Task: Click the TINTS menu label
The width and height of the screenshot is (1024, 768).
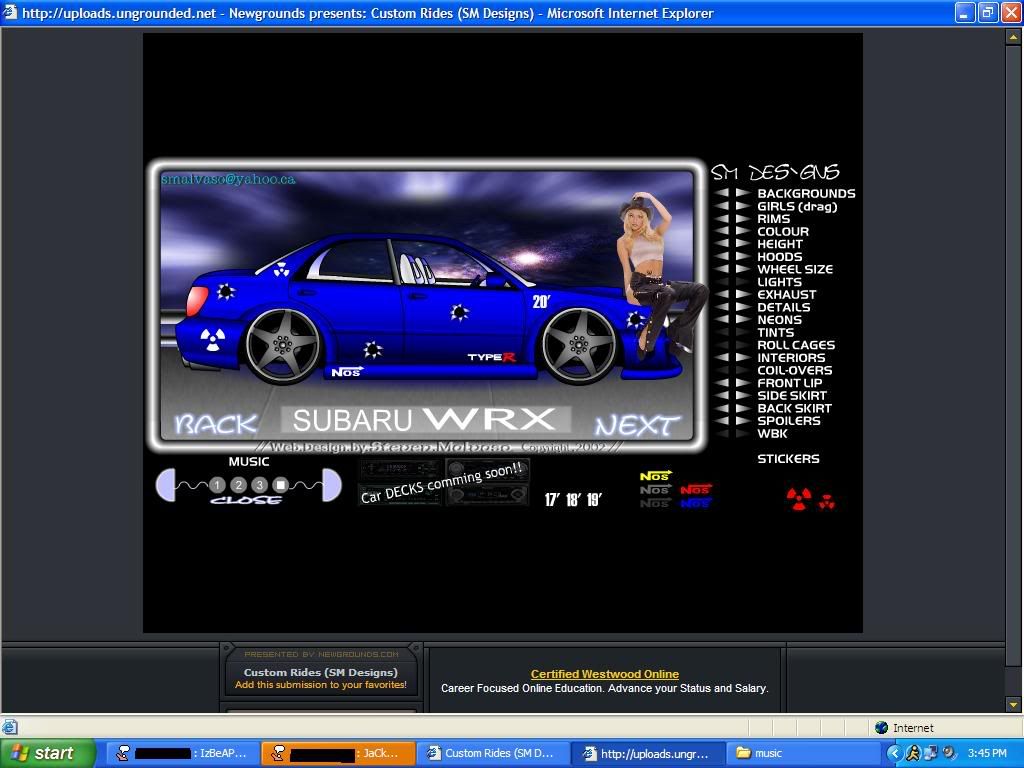Action: (x=775, y=332)
